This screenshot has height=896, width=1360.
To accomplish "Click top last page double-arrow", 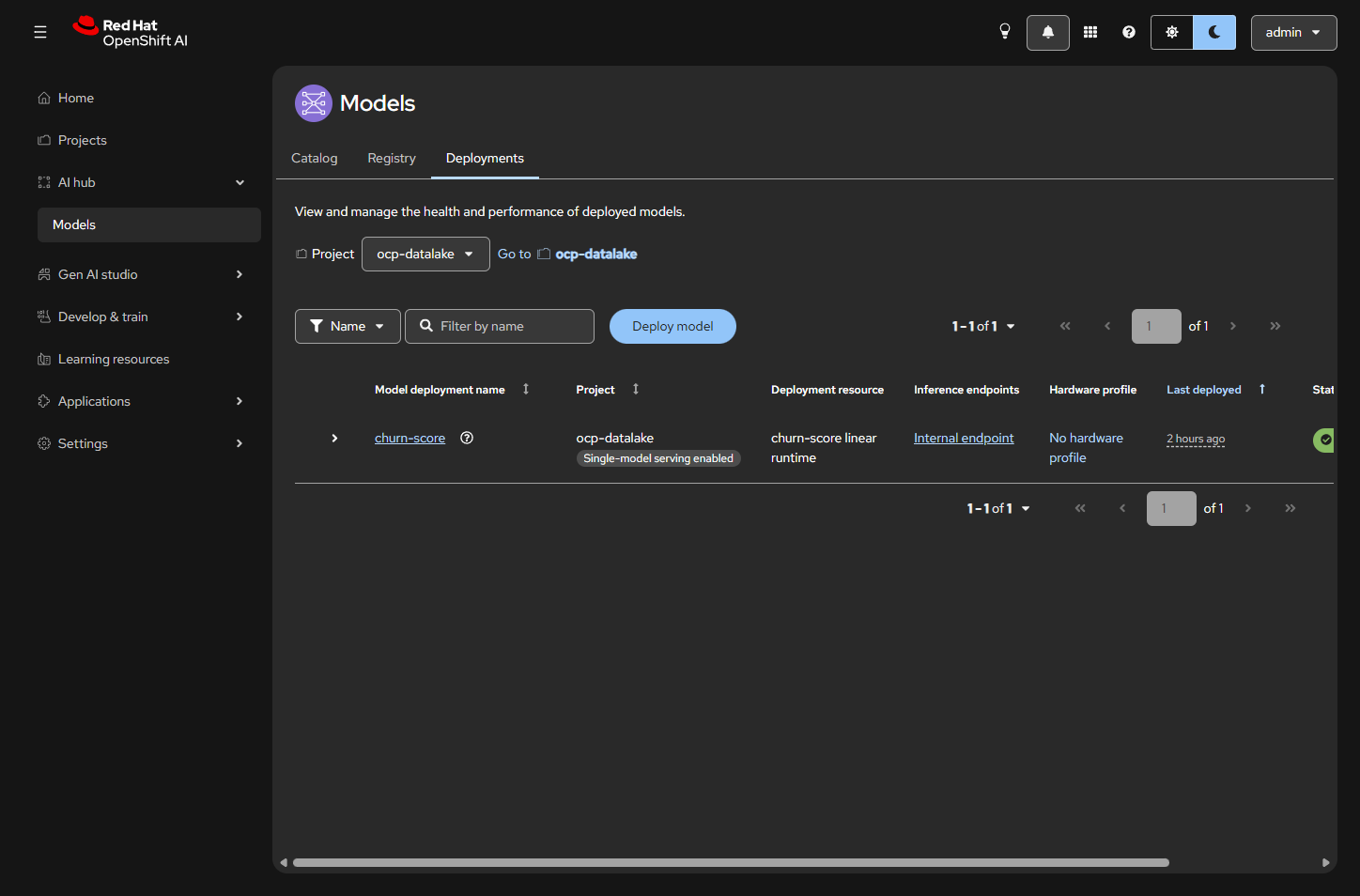I will pos(1275,326).
